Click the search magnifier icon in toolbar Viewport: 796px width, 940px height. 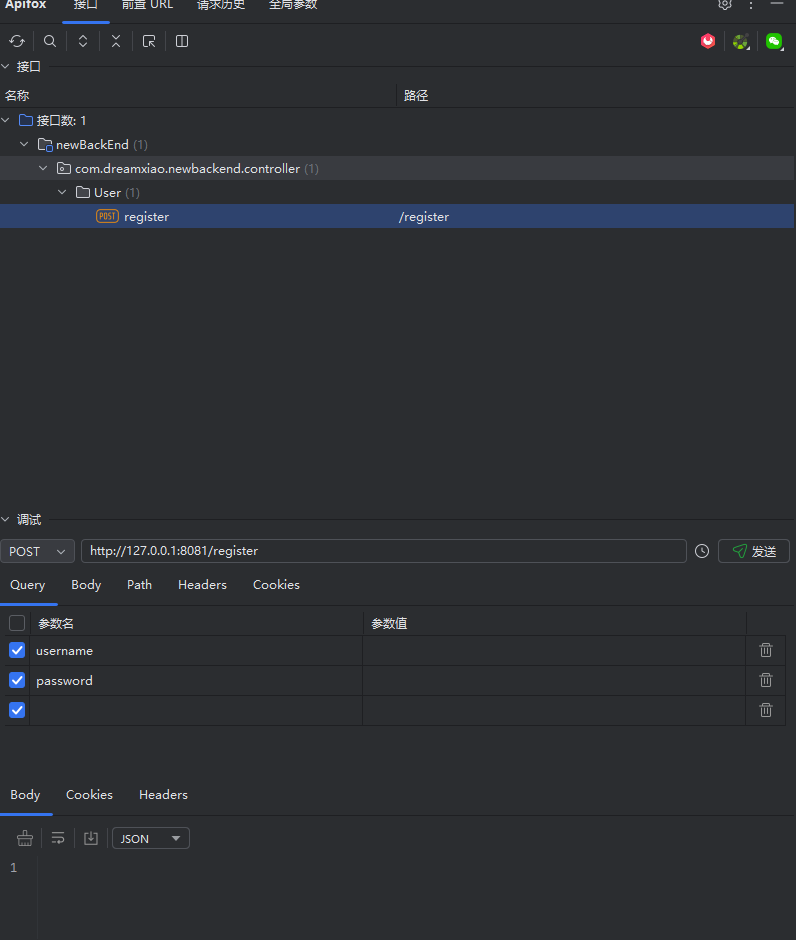tap(50, 41)
